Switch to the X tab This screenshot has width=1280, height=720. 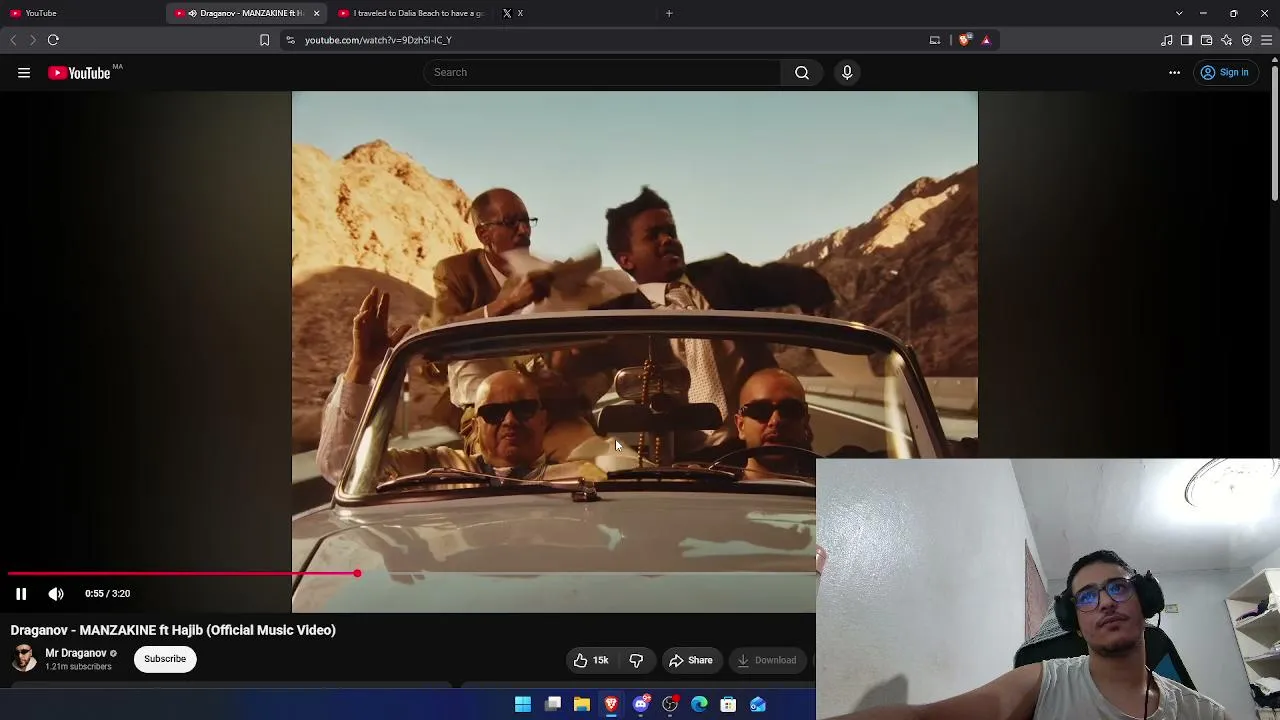click(x=575, y=13)
